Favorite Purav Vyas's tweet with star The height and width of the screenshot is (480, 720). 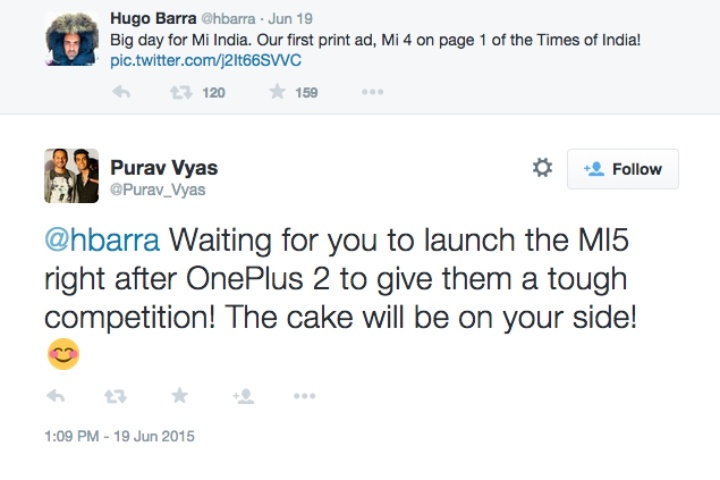(x=179, y=396)
